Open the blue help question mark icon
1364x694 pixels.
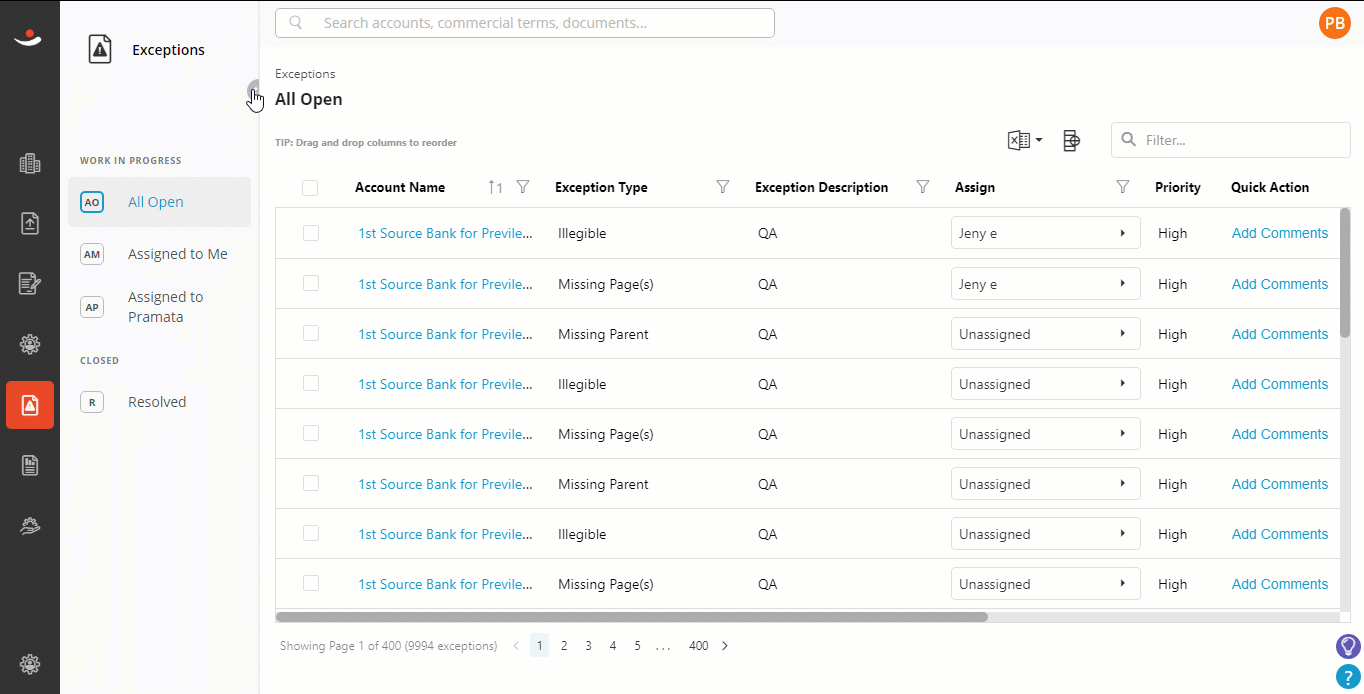coord(1348,677)
